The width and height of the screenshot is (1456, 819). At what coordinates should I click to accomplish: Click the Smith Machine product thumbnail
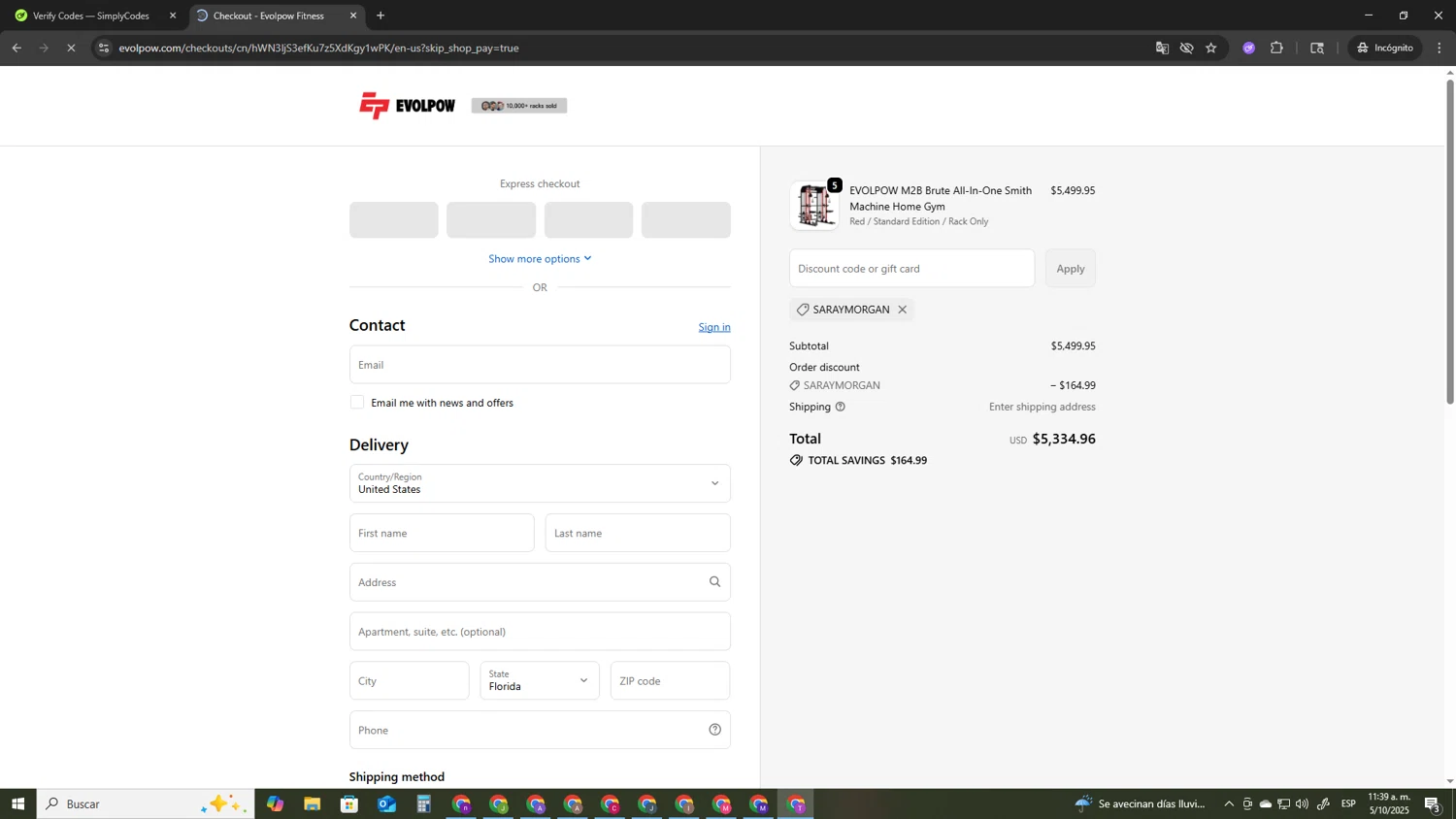click(814, 206)
